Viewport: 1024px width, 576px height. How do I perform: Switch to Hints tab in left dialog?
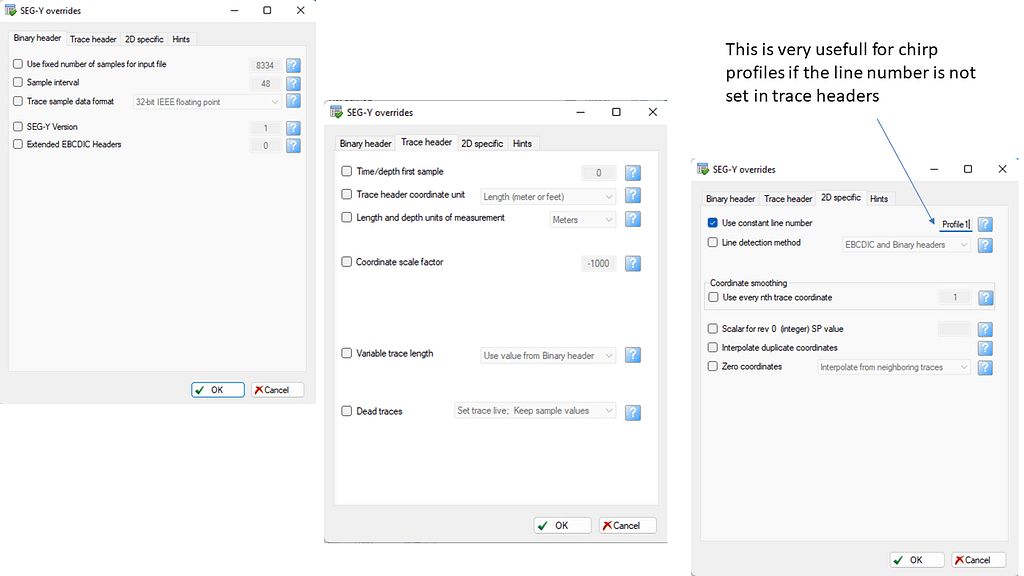(x=181, y=39)
